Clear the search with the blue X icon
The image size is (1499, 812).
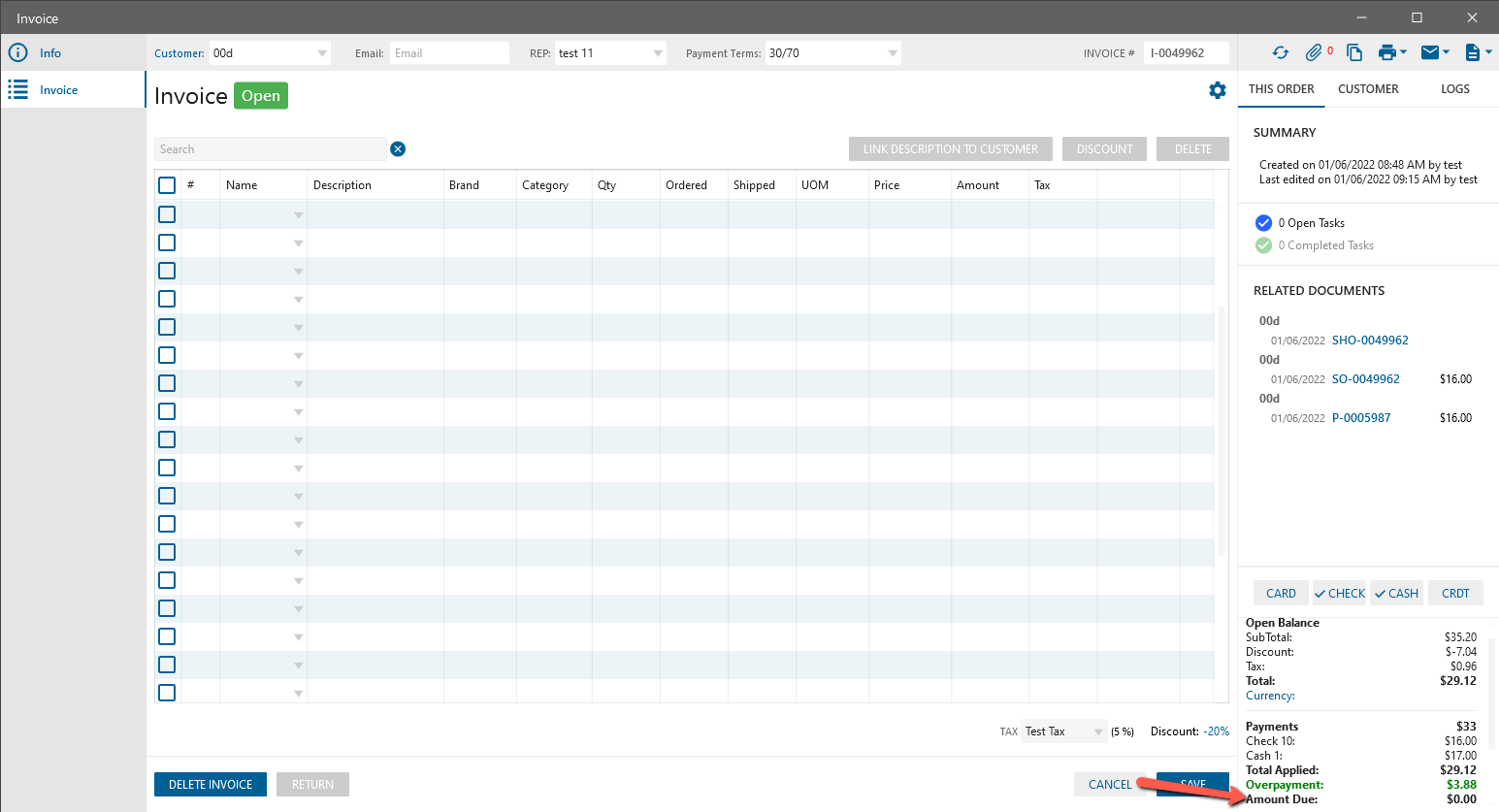point(398,148)
